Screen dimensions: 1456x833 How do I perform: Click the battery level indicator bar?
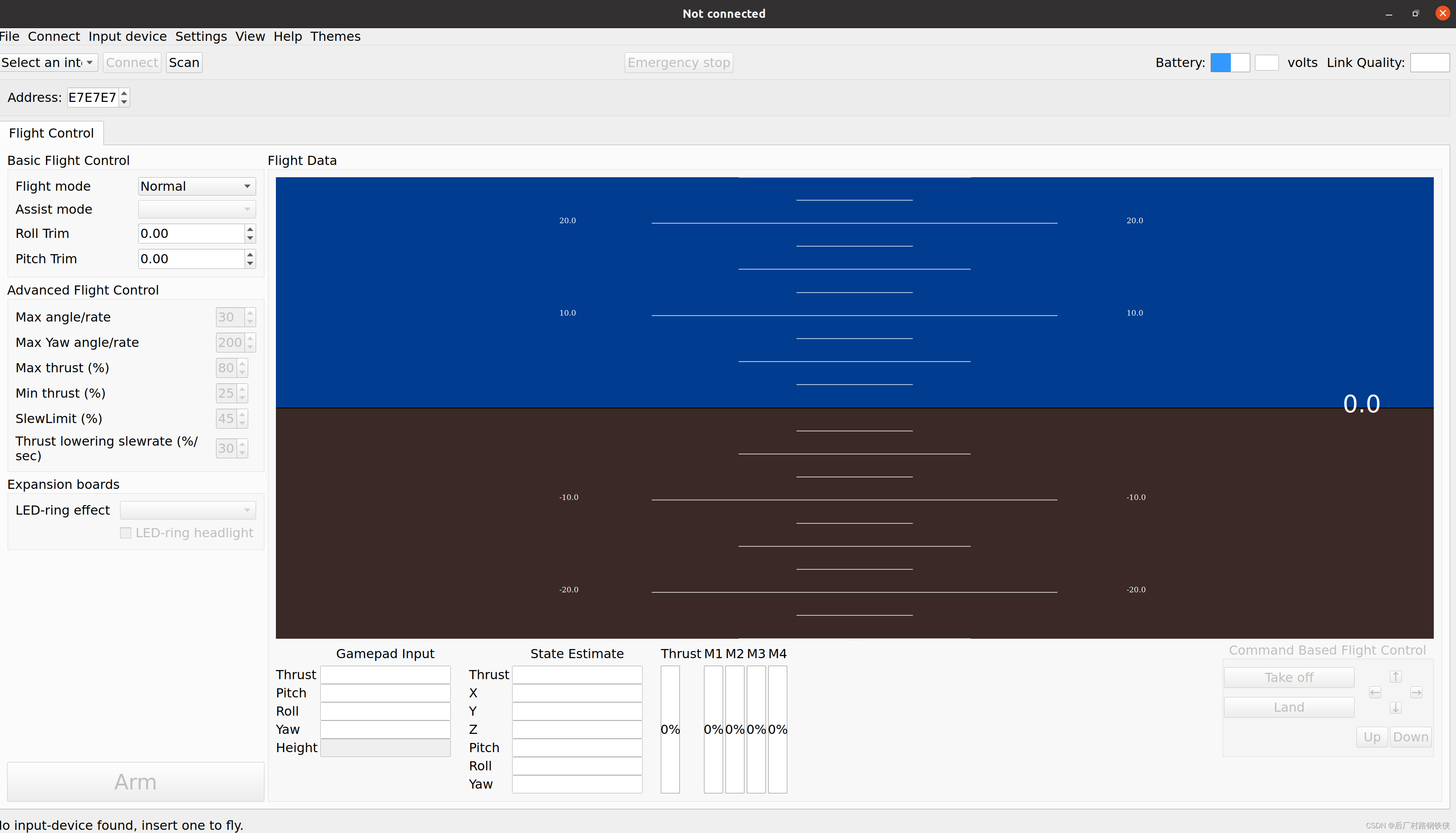pos(1230,62)
